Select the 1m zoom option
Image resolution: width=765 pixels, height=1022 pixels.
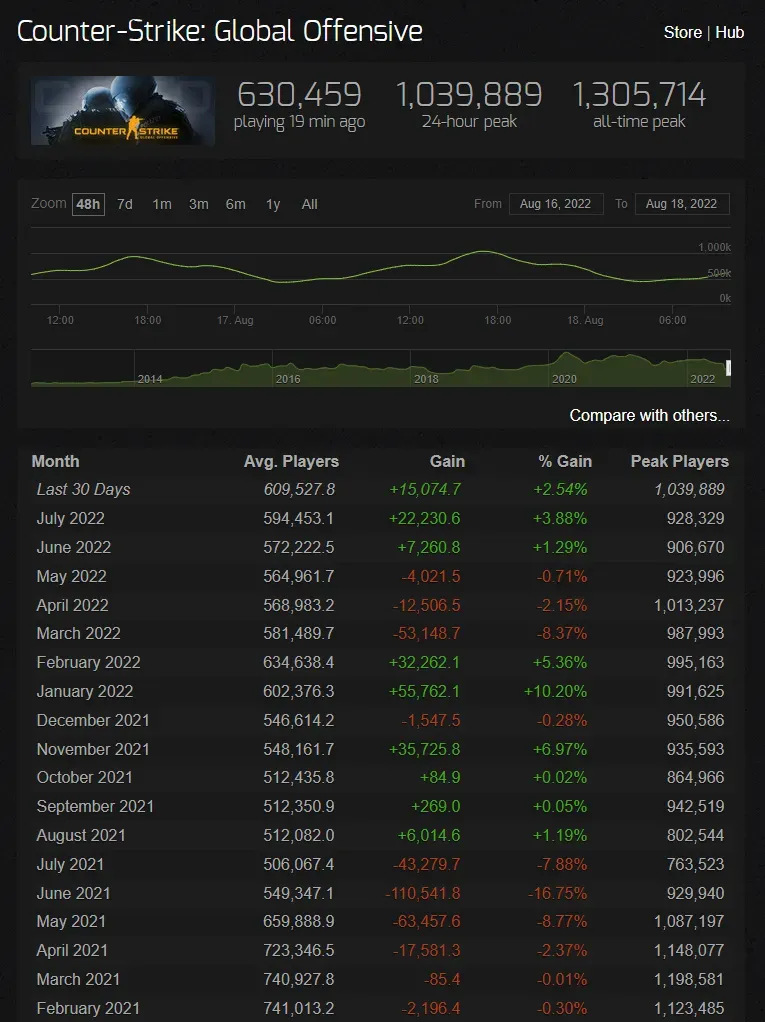(x=162, y=204)
